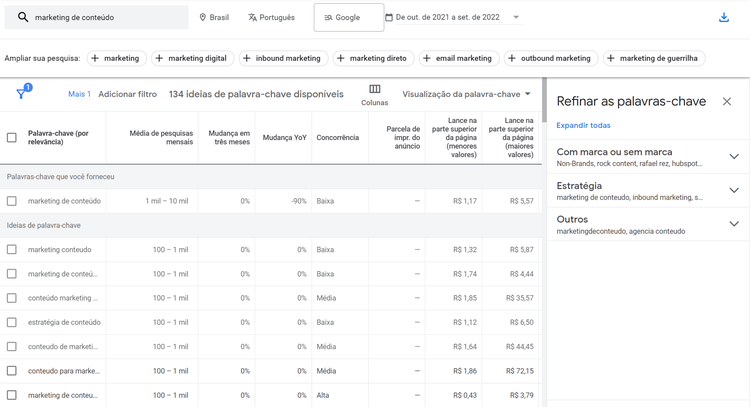Check the 'marketing conteudo' row checkbox
The width and height of the screenshot is (750, 407).
(12, 250)
